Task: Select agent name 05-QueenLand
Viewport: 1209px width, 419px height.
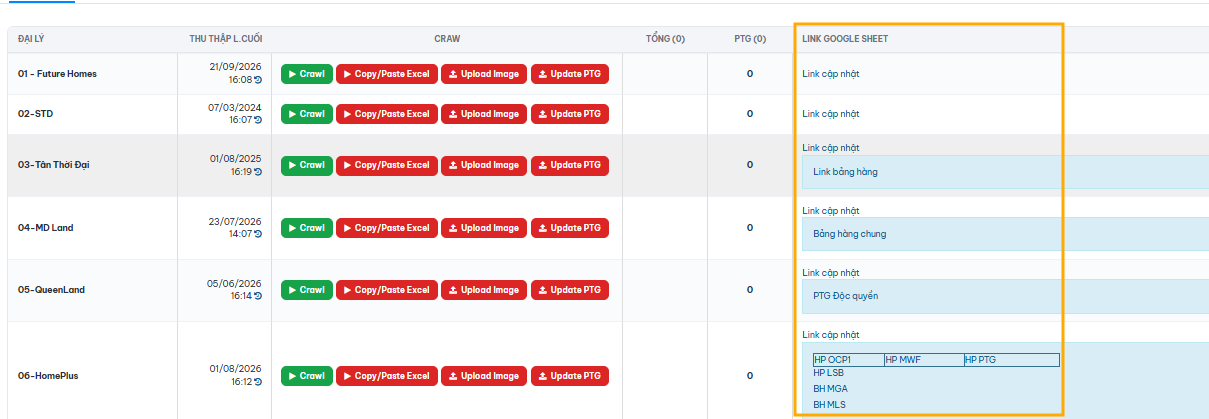Action: coord(51,290)
